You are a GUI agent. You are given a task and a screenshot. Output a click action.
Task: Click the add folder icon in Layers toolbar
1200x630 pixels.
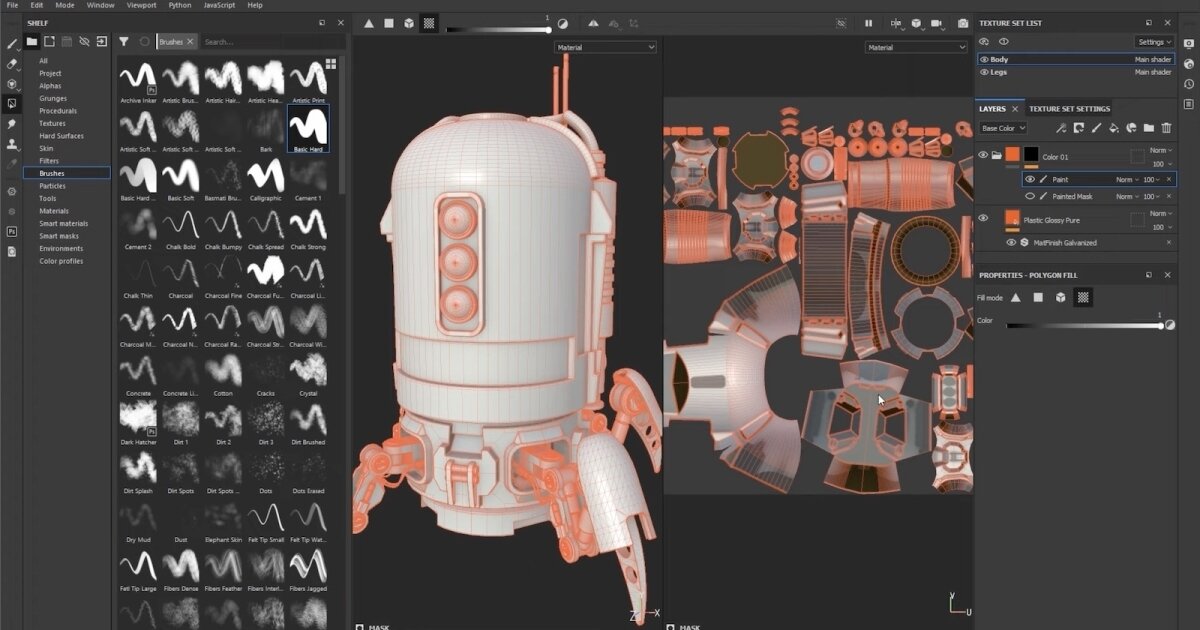[1149, 128]
